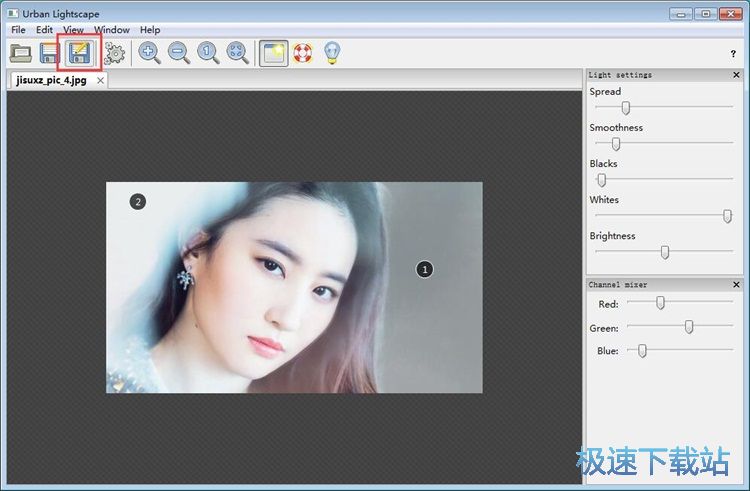The image size is (750, 491).
Task: Open the File menu
Action: click(x=18, y=30)
